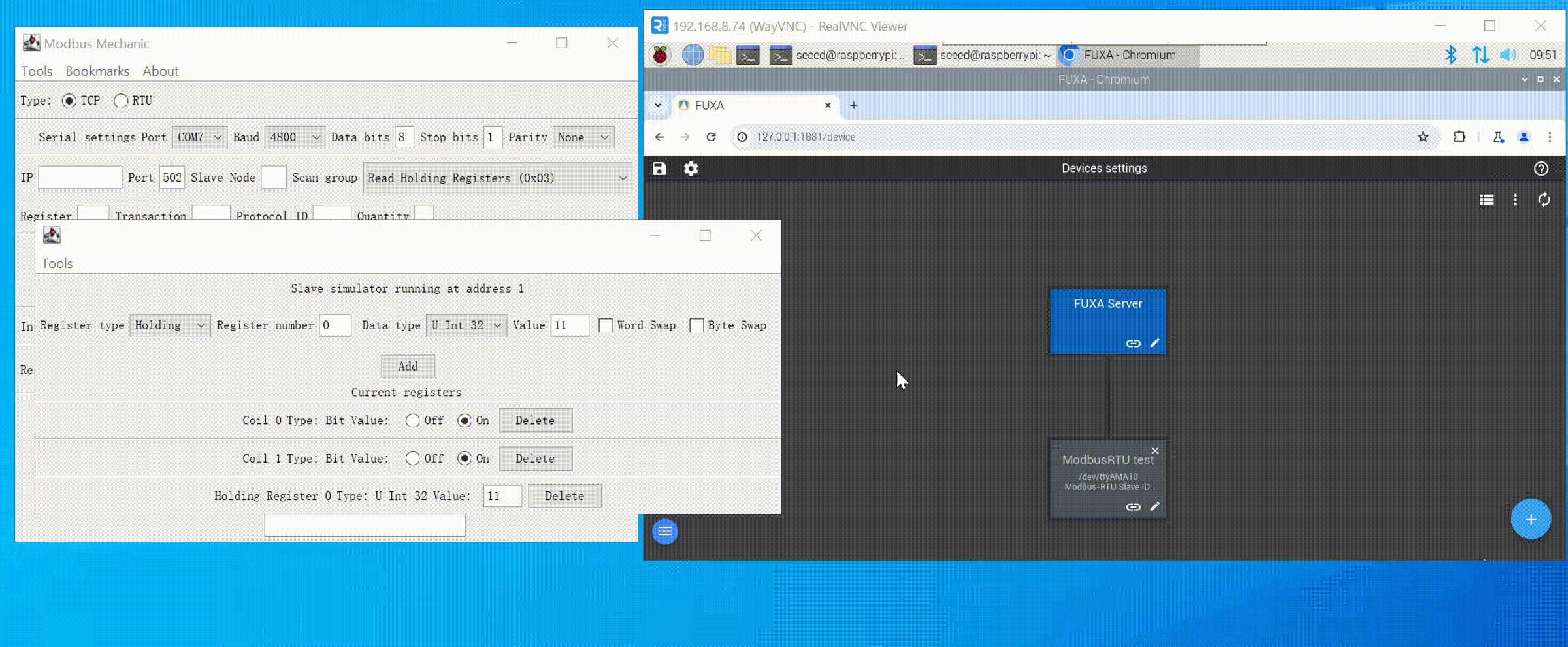1568x647 pixels.
Task: Open the Chromium three-dot menu
Action: pos(1550,137)
